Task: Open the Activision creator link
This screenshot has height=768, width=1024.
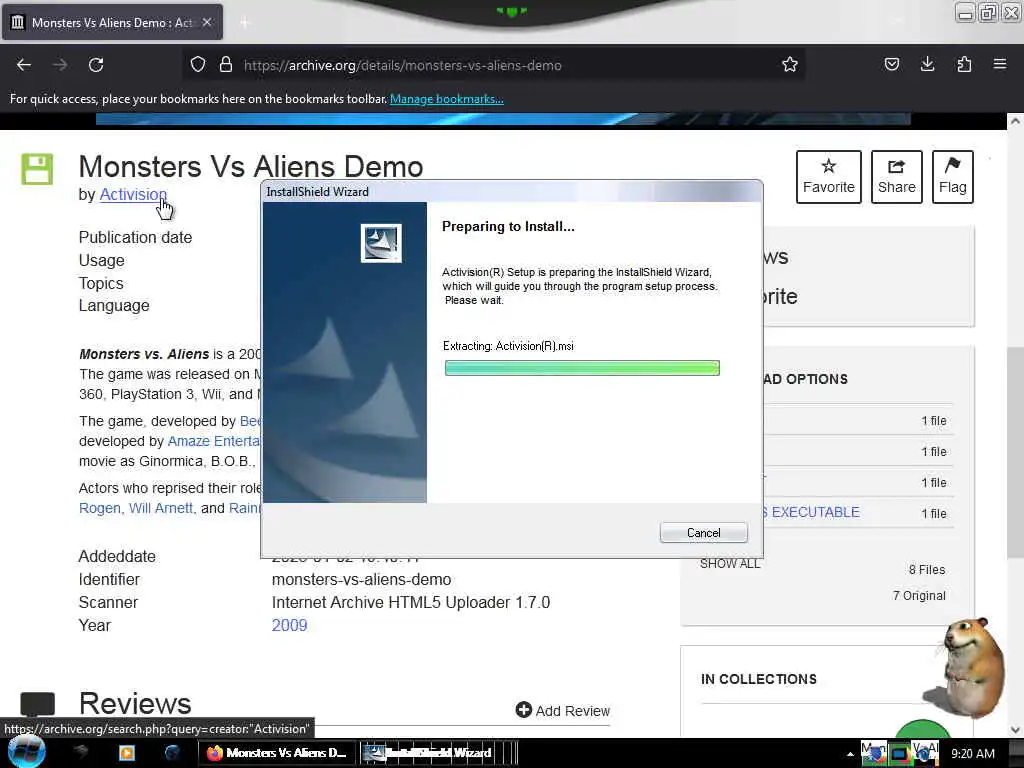Action: pos(133,195)
